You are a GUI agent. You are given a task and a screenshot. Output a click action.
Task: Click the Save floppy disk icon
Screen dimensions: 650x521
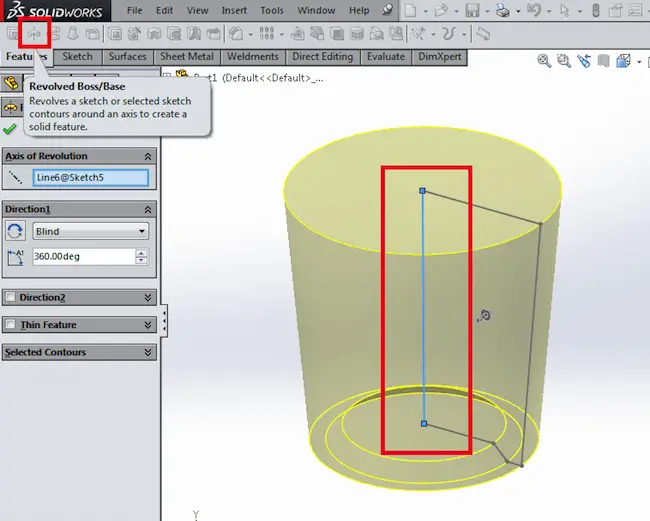472,10
